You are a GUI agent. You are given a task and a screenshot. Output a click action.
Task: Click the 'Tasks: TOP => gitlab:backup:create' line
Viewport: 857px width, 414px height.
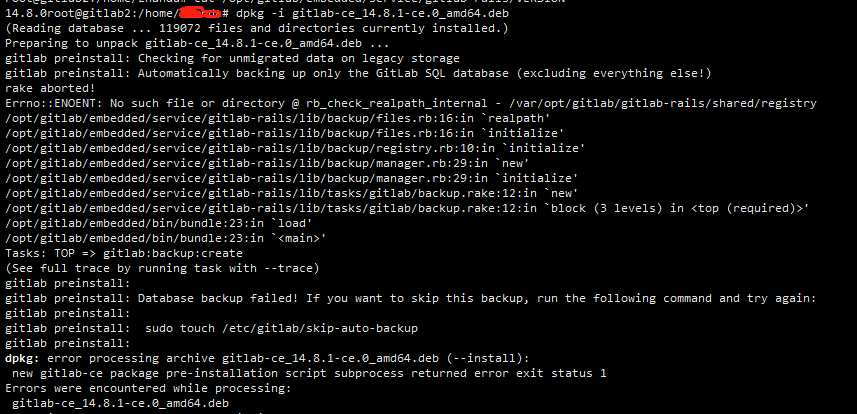coord(124,253)
